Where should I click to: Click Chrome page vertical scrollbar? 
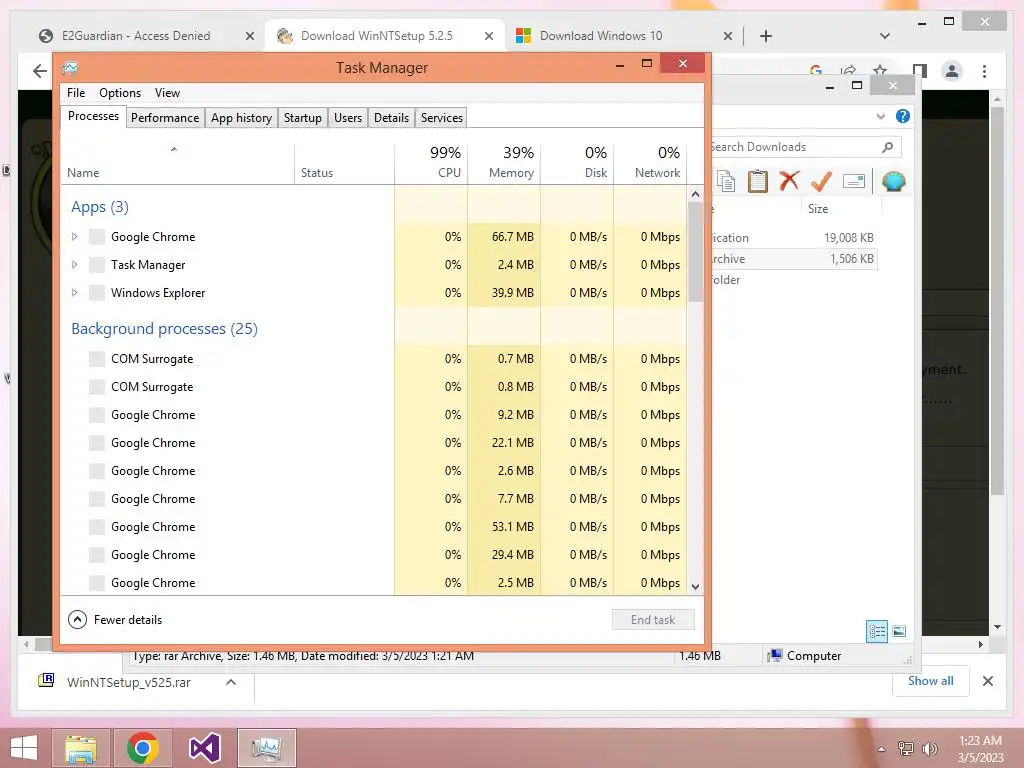coord(997,300)
